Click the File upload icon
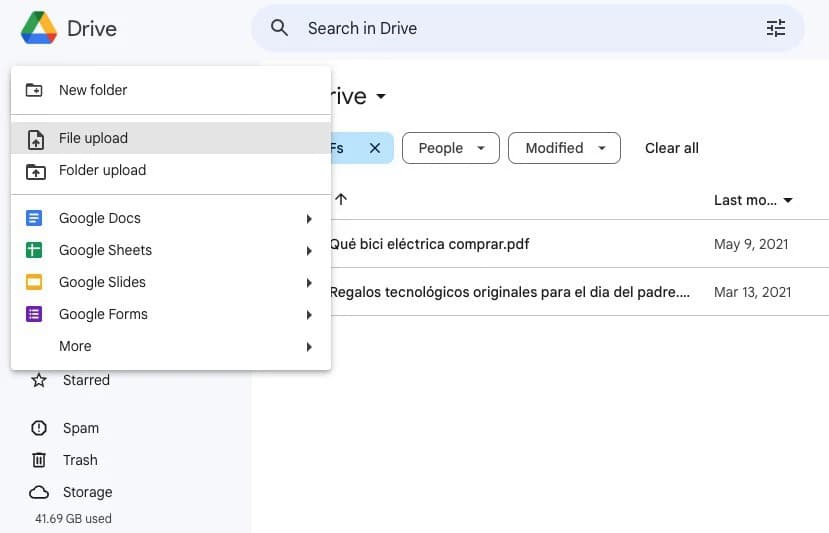 [35, 139]
